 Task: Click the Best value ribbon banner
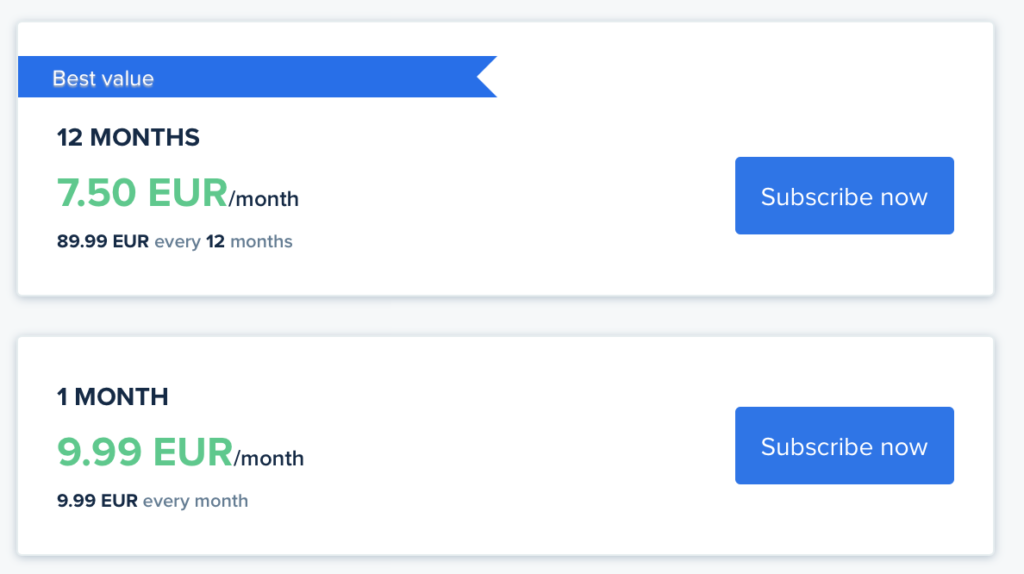[300, 77]
